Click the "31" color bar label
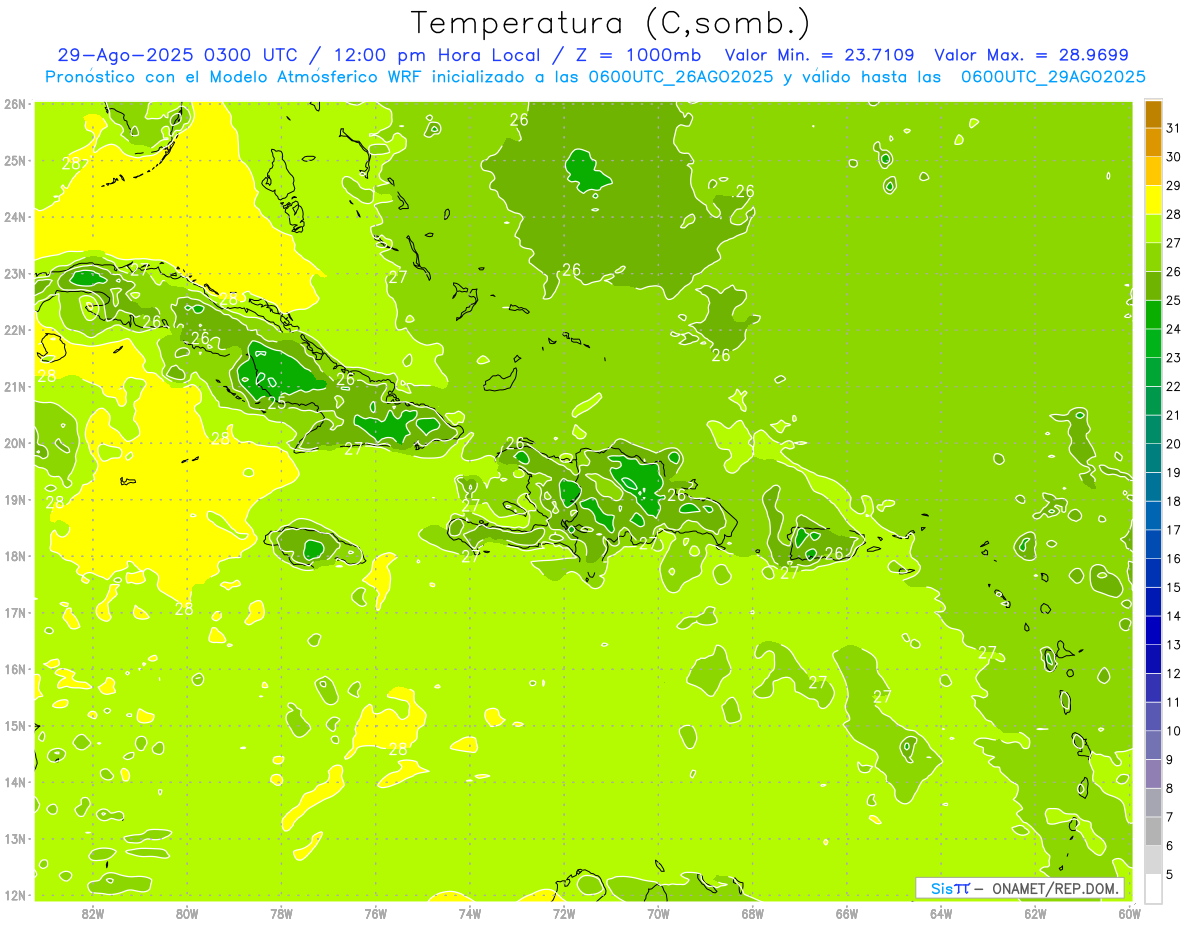This screenshot has width=1200, height=927. click(1174, 128)
